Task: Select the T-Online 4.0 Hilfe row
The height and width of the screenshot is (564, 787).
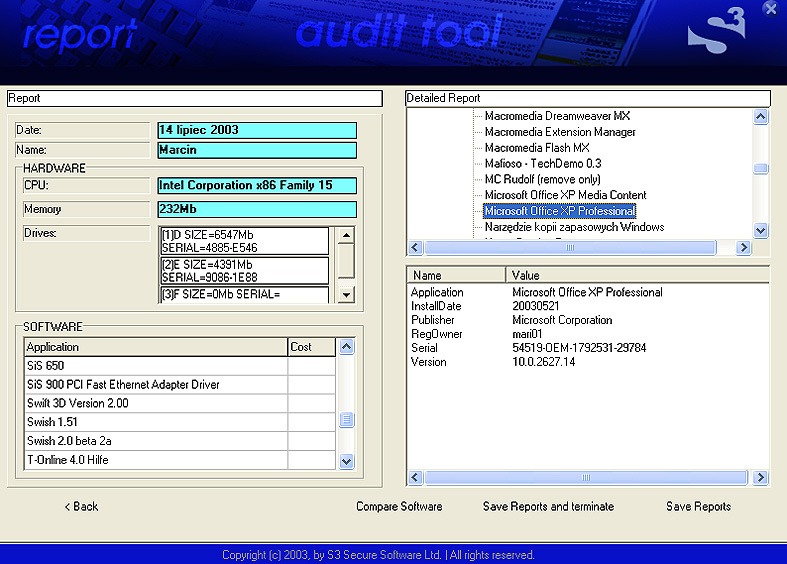Action: coord(180,460)
